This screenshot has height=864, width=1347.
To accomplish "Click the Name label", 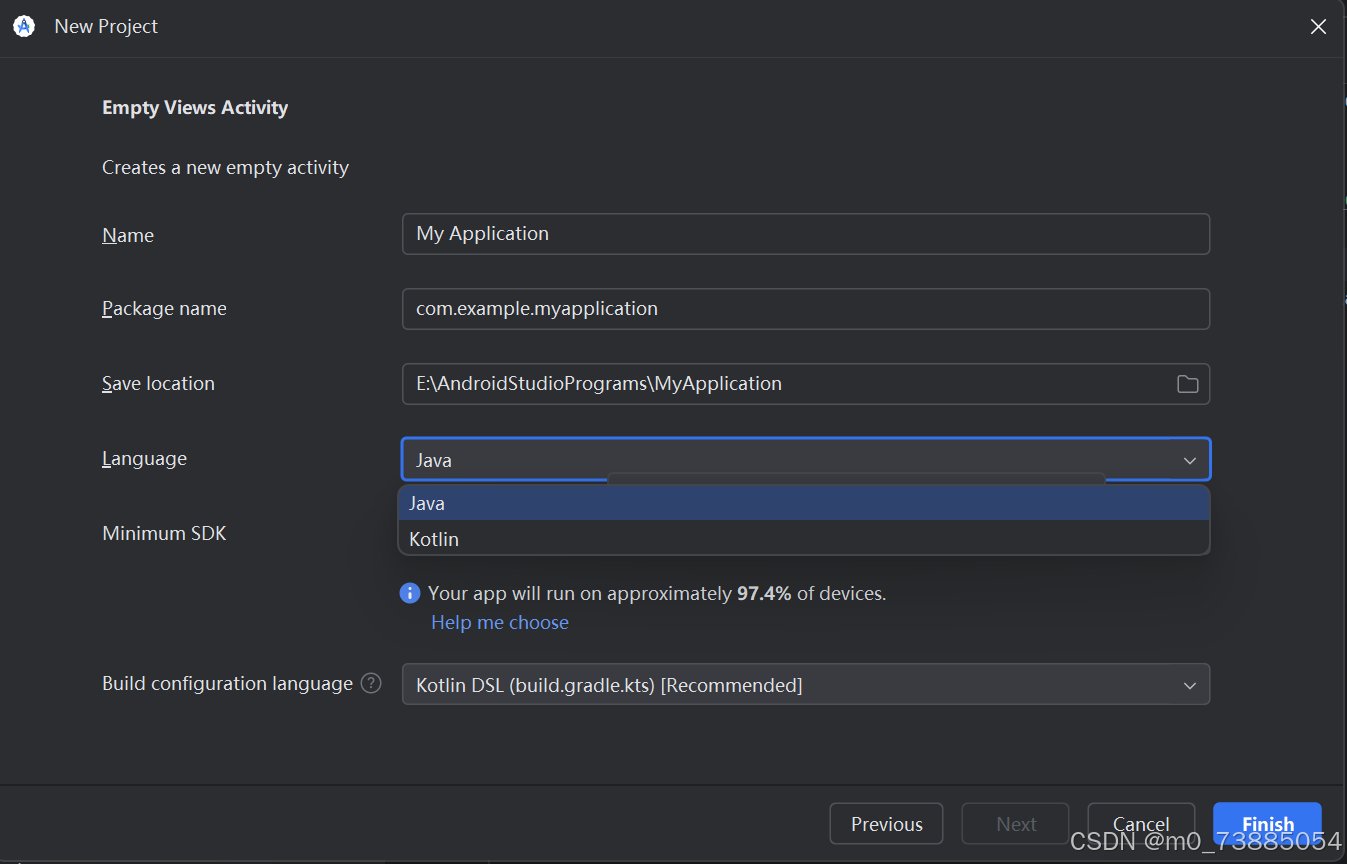I will [128, 235].
